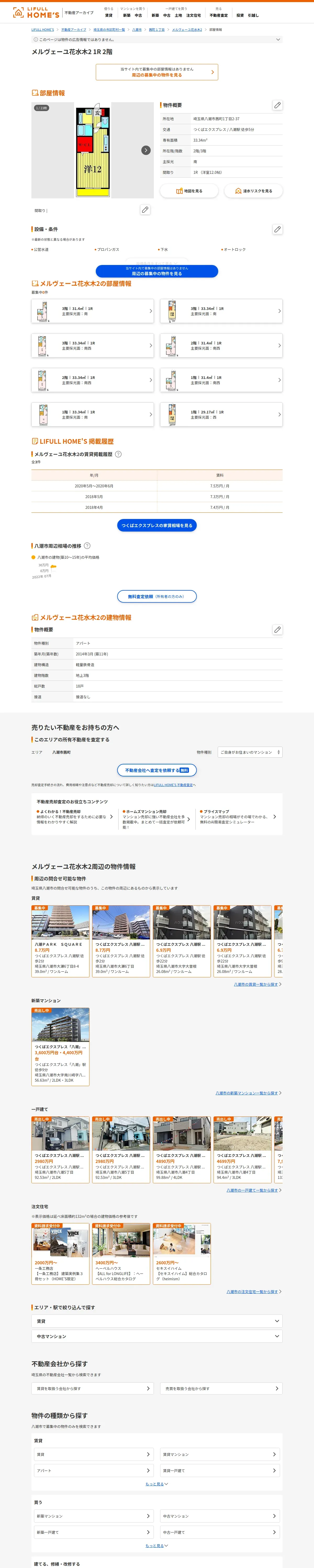314x1568 pixels.
Task: Click the main floor plan image
Action: [93, 150]
